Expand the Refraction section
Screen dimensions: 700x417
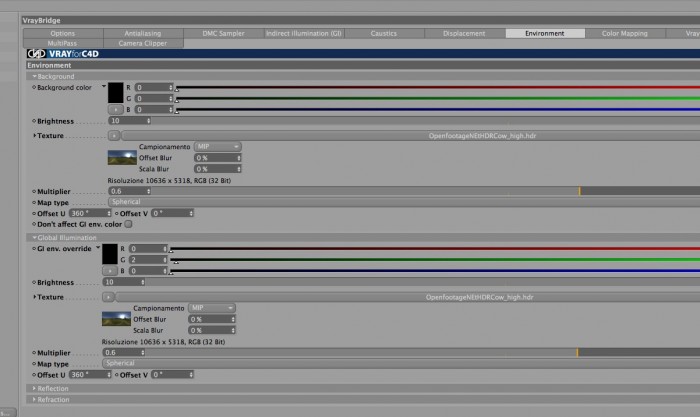pyautogui.click(x=34, y=400)
